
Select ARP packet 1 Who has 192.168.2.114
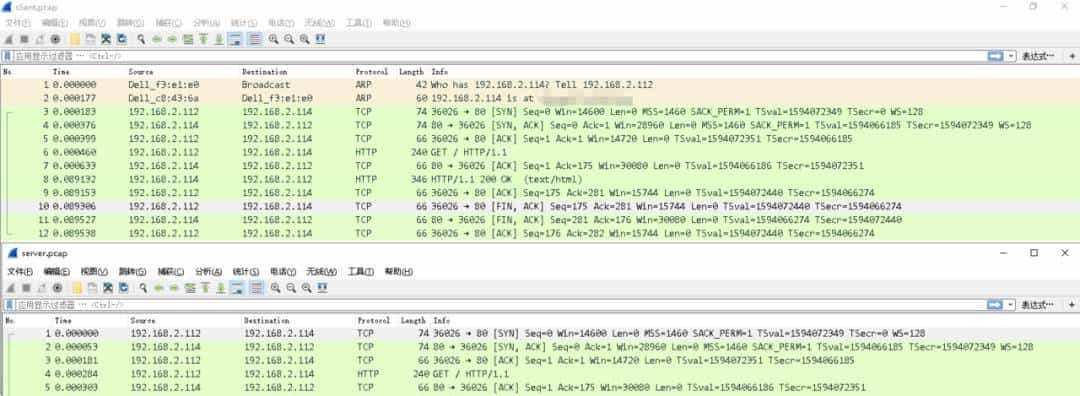540,85
